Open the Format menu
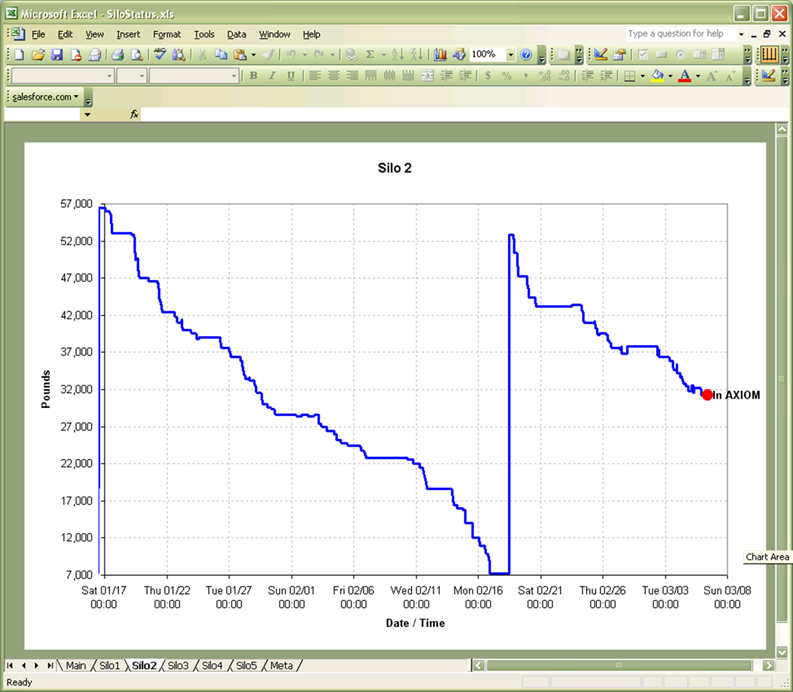Viewport: 793px width, 692px height. point(167,34)
